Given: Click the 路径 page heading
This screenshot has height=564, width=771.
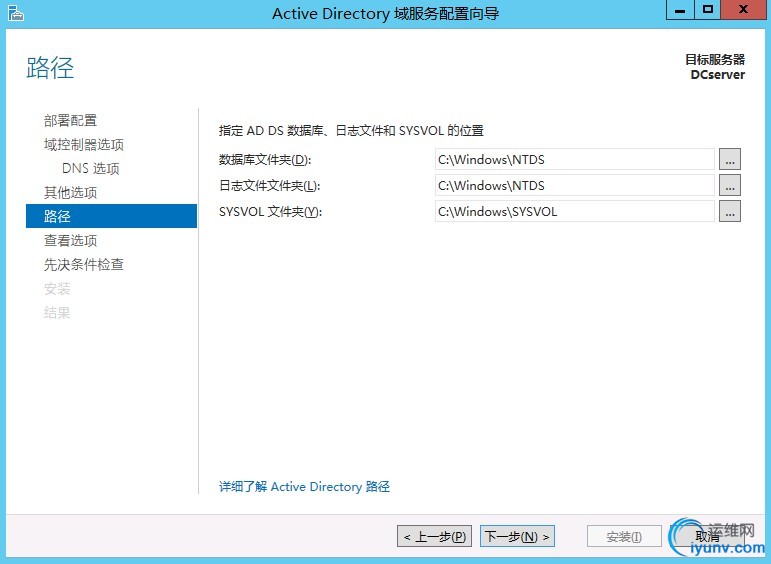Looking at the screenshot, I should 50,68.
